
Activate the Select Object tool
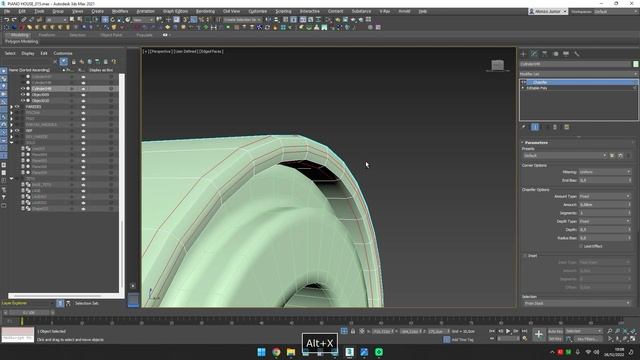click(x=72, y=20)
